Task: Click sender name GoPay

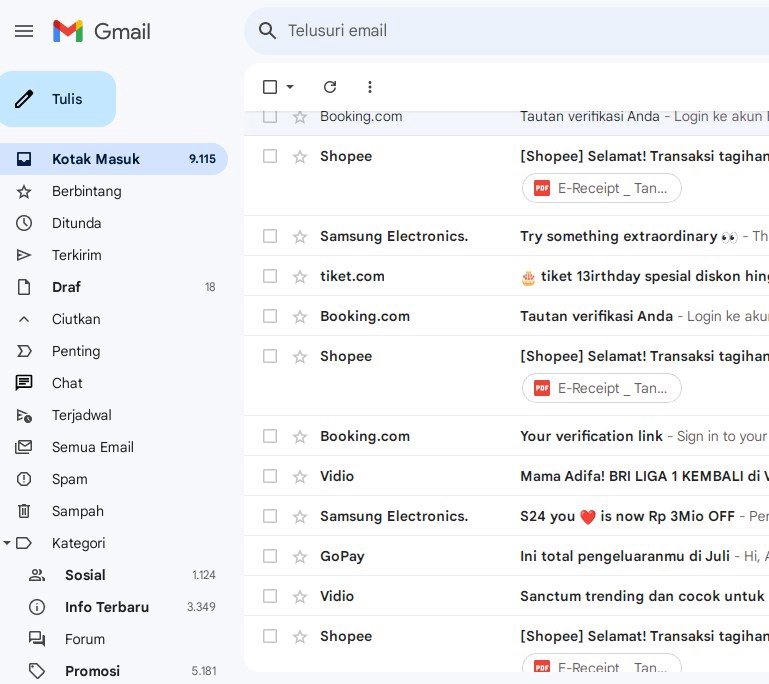Action: coord(342,556)
